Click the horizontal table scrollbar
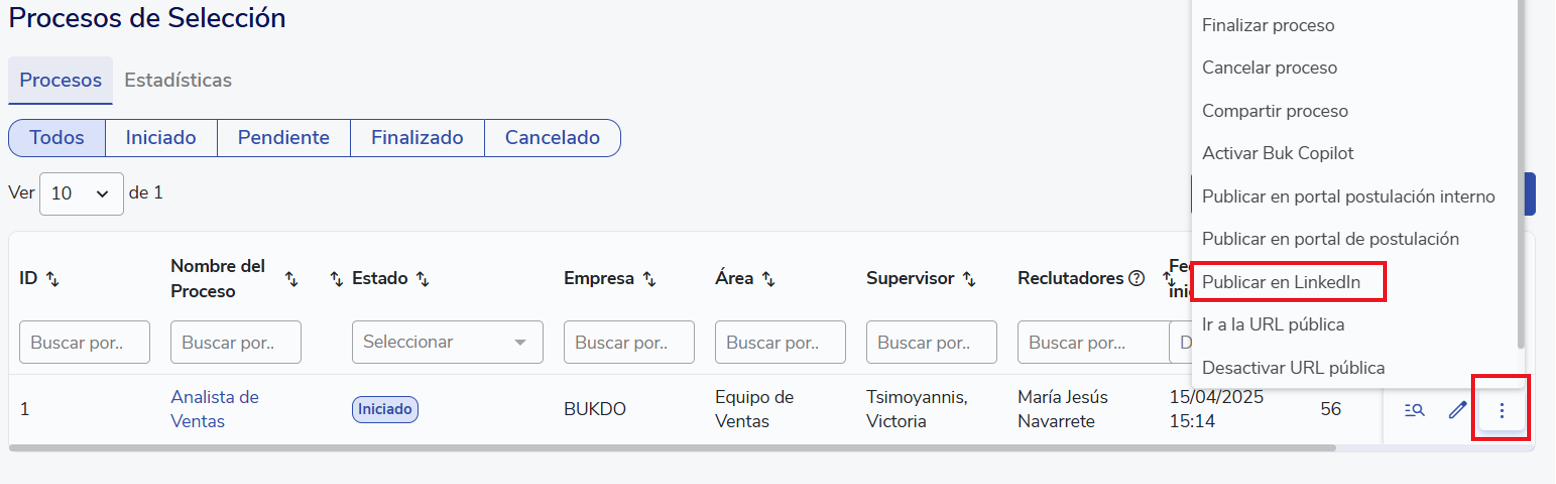1556x484 pixels. pyautogui.click(x=670, y=448)
